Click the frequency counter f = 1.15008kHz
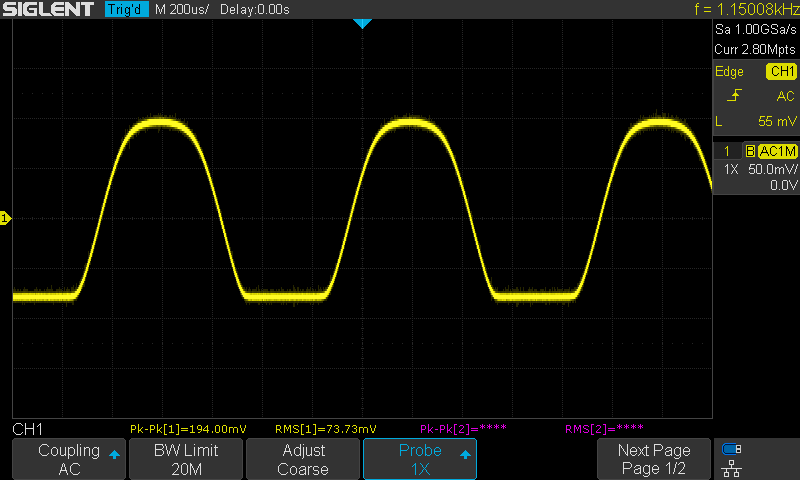This screenshot has height=480, width=800. [746, 9]
